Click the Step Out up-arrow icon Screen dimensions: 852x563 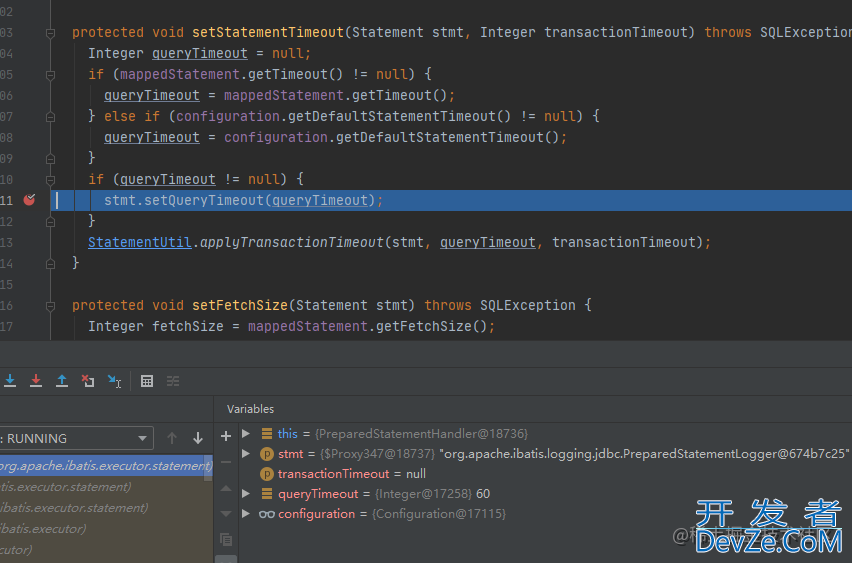[x=62, y=381]
